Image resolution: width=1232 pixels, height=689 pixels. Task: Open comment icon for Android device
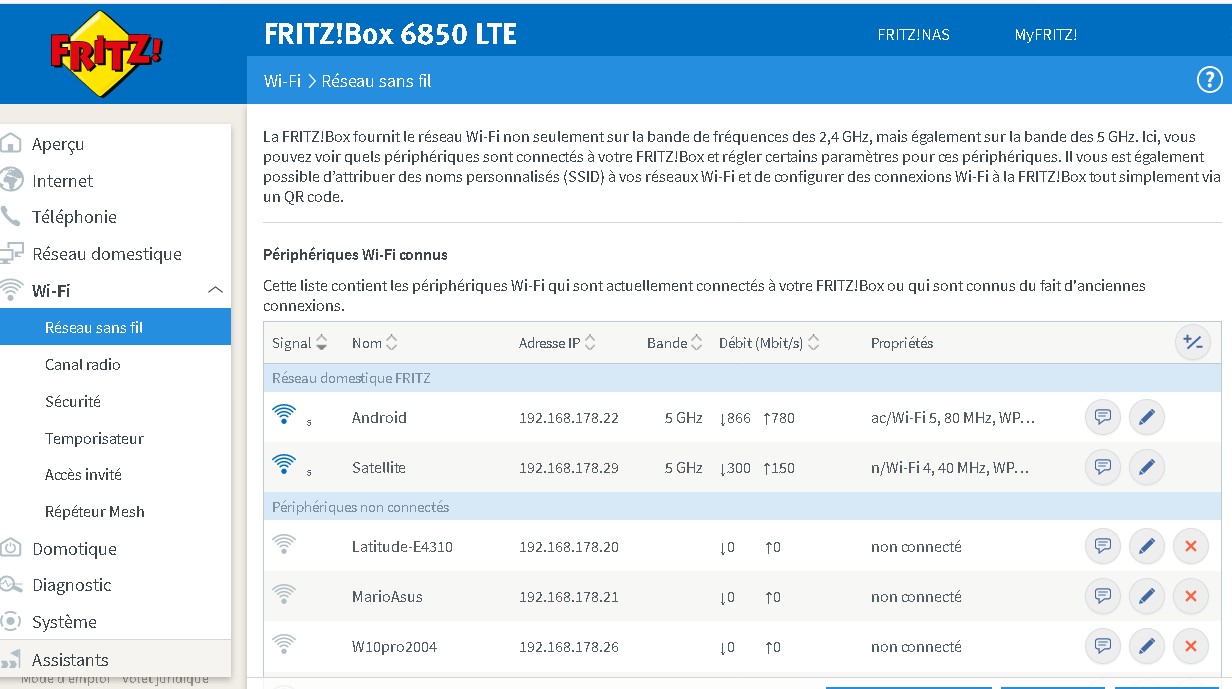[x=1103, y=417]
